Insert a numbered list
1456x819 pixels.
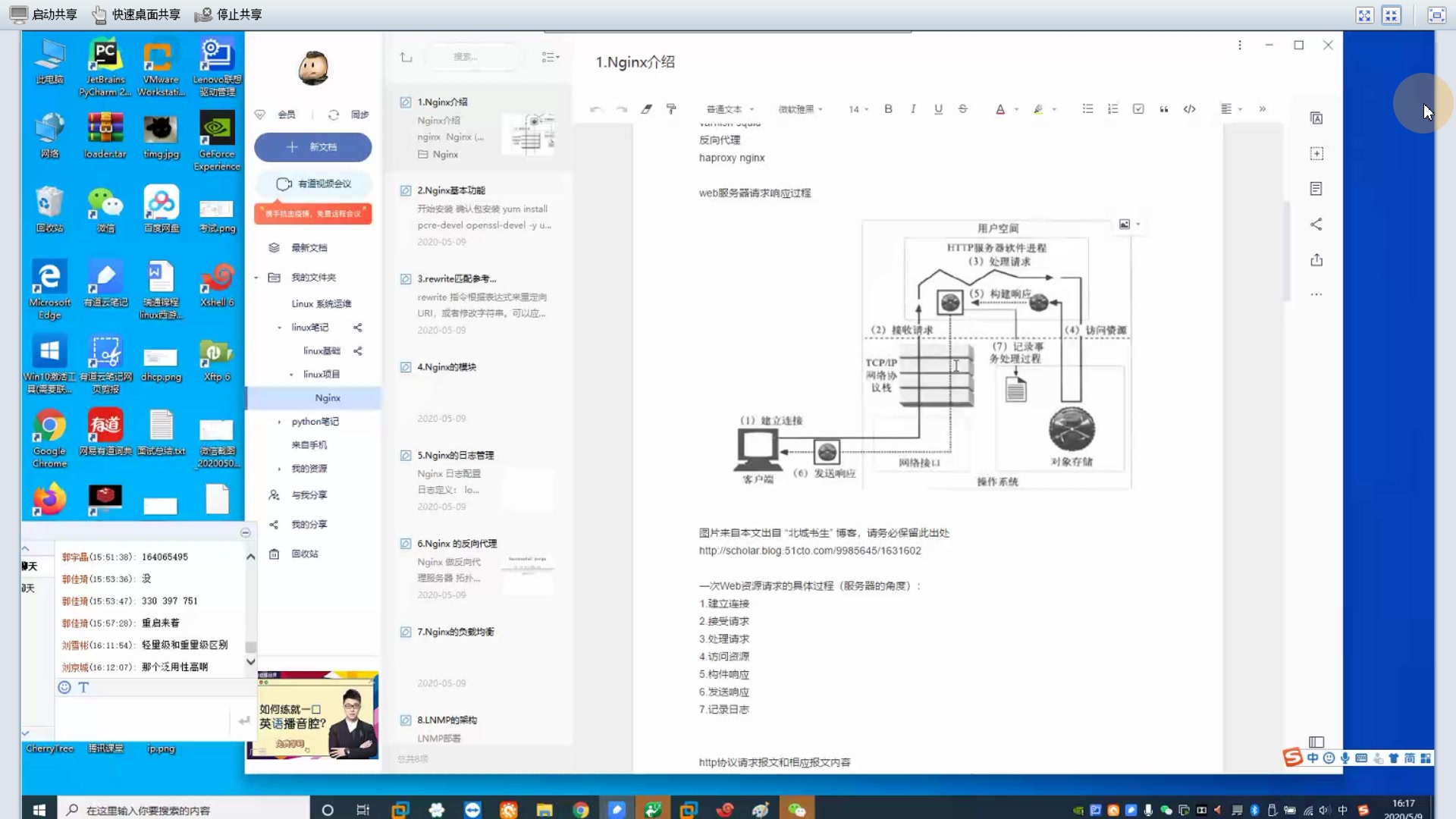(x=1112, y=108)
